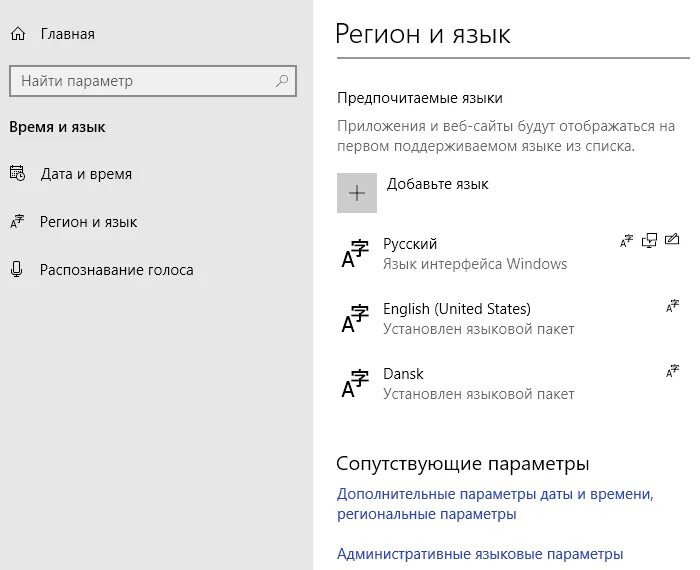
Task: Go to the Главная settings page
Action: (x=67, y=34)
